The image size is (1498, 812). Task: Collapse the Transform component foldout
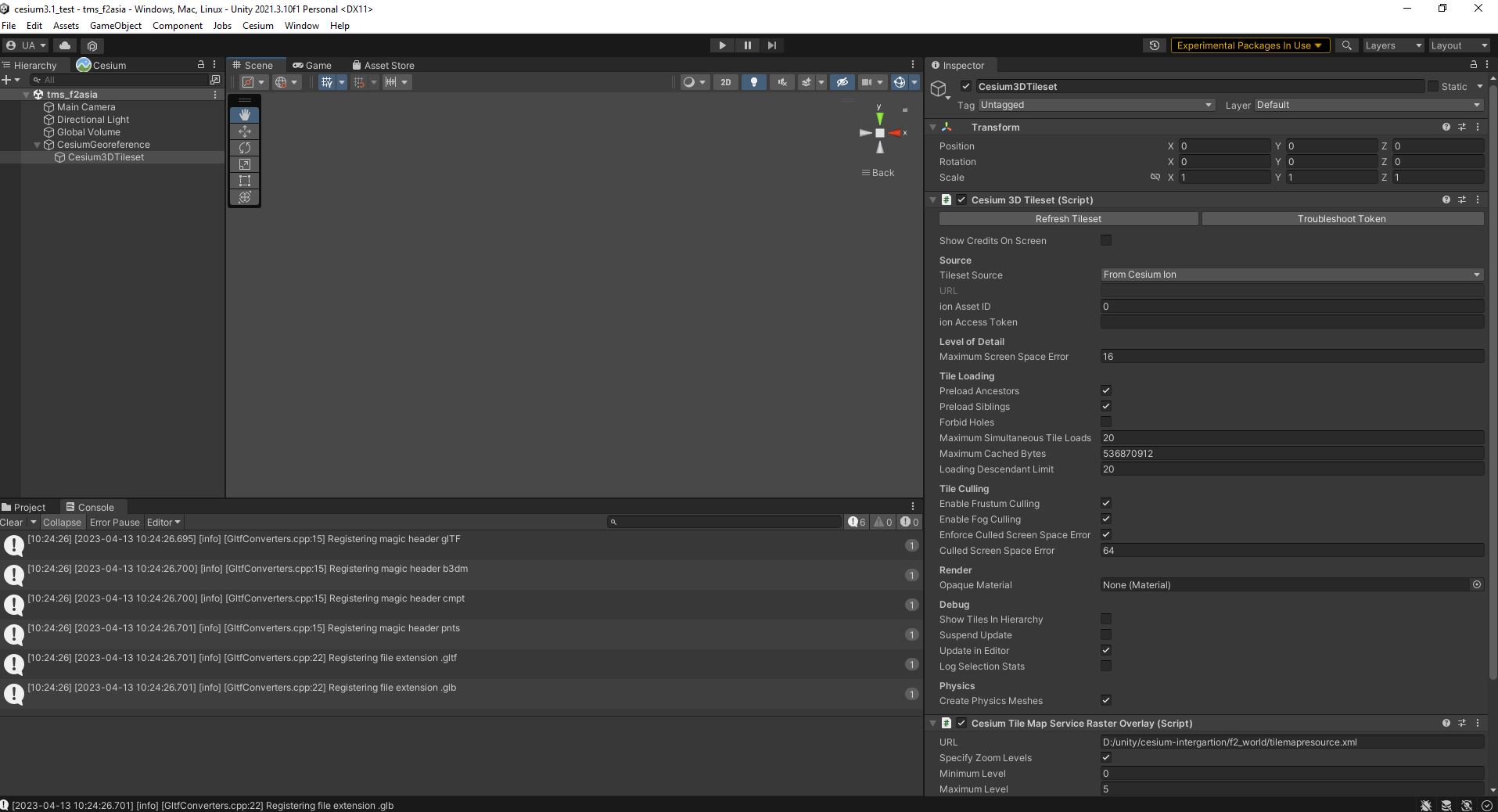[x=932, y=127]
